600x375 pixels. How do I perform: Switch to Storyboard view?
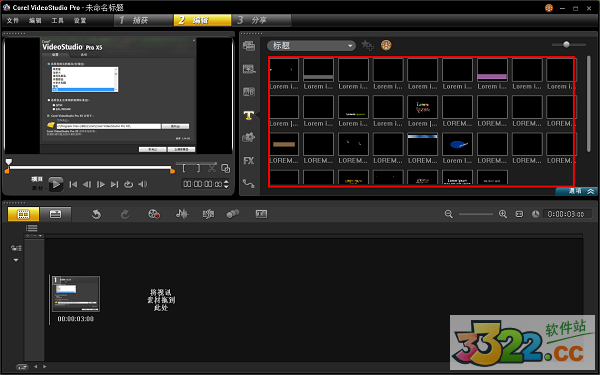23,214
